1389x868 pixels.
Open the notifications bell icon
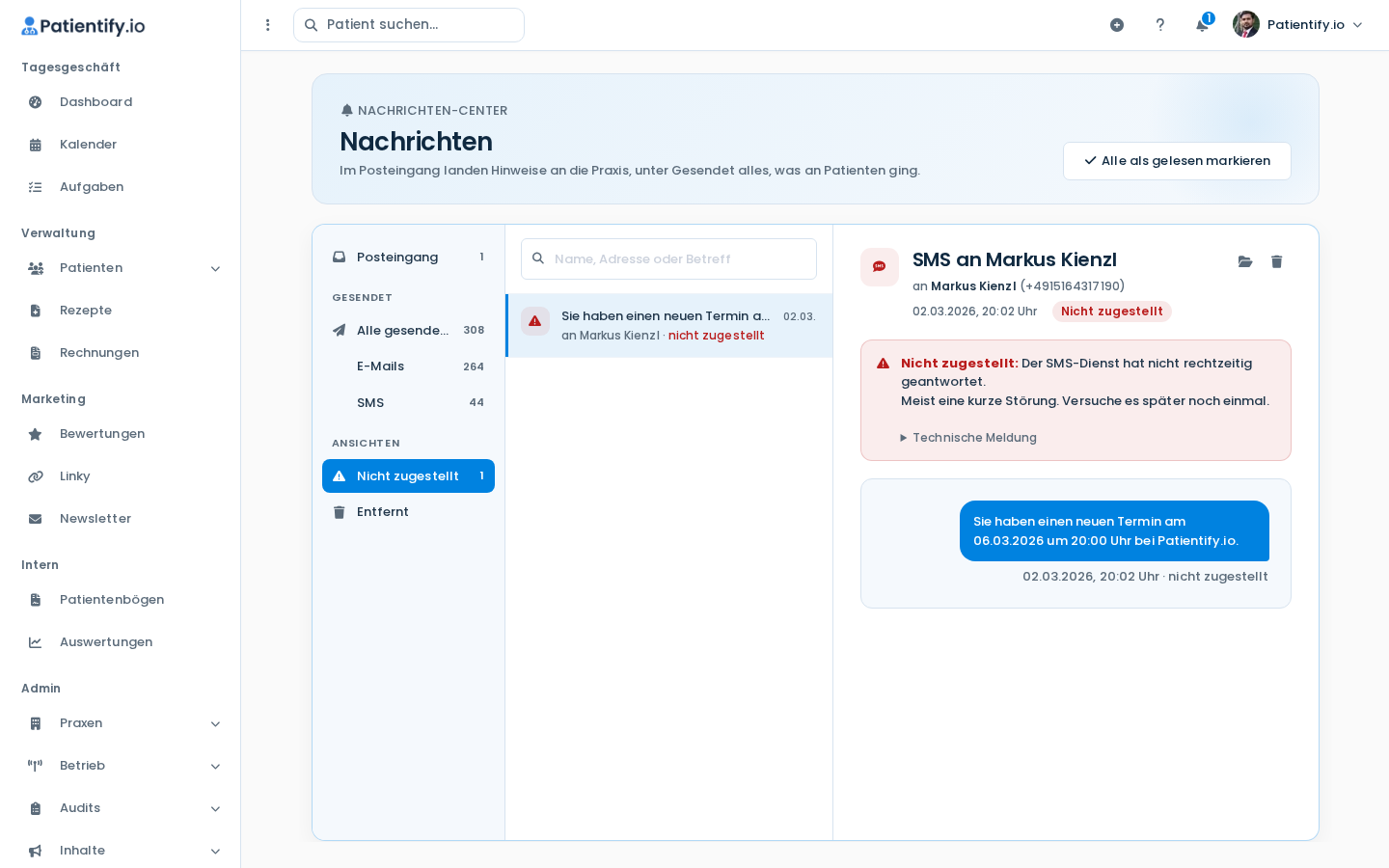1202,25
